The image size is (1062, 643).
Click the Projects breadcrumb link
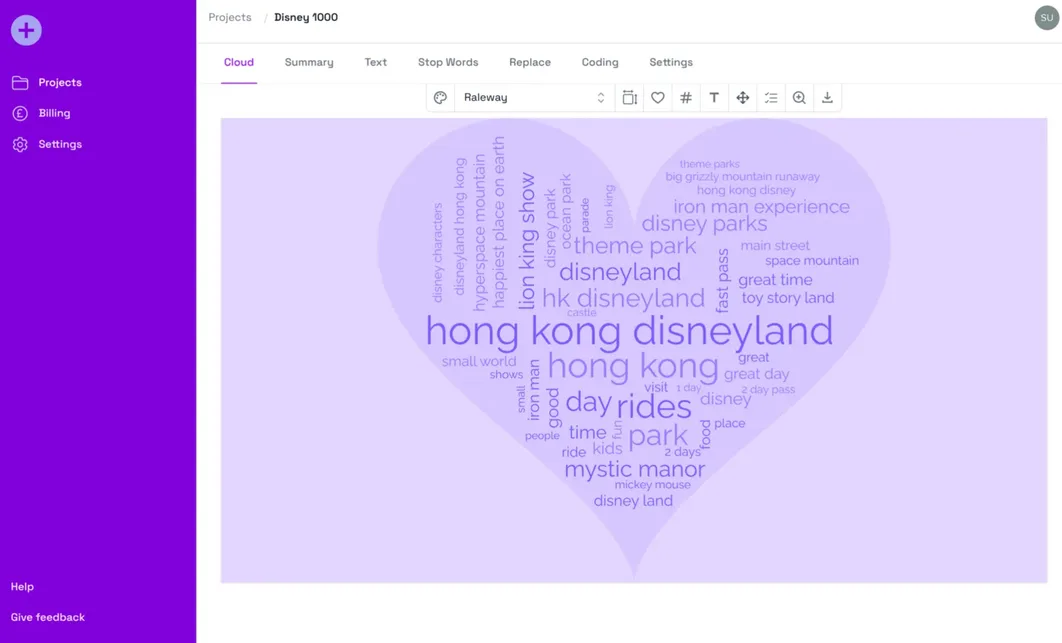coord(230,18)
